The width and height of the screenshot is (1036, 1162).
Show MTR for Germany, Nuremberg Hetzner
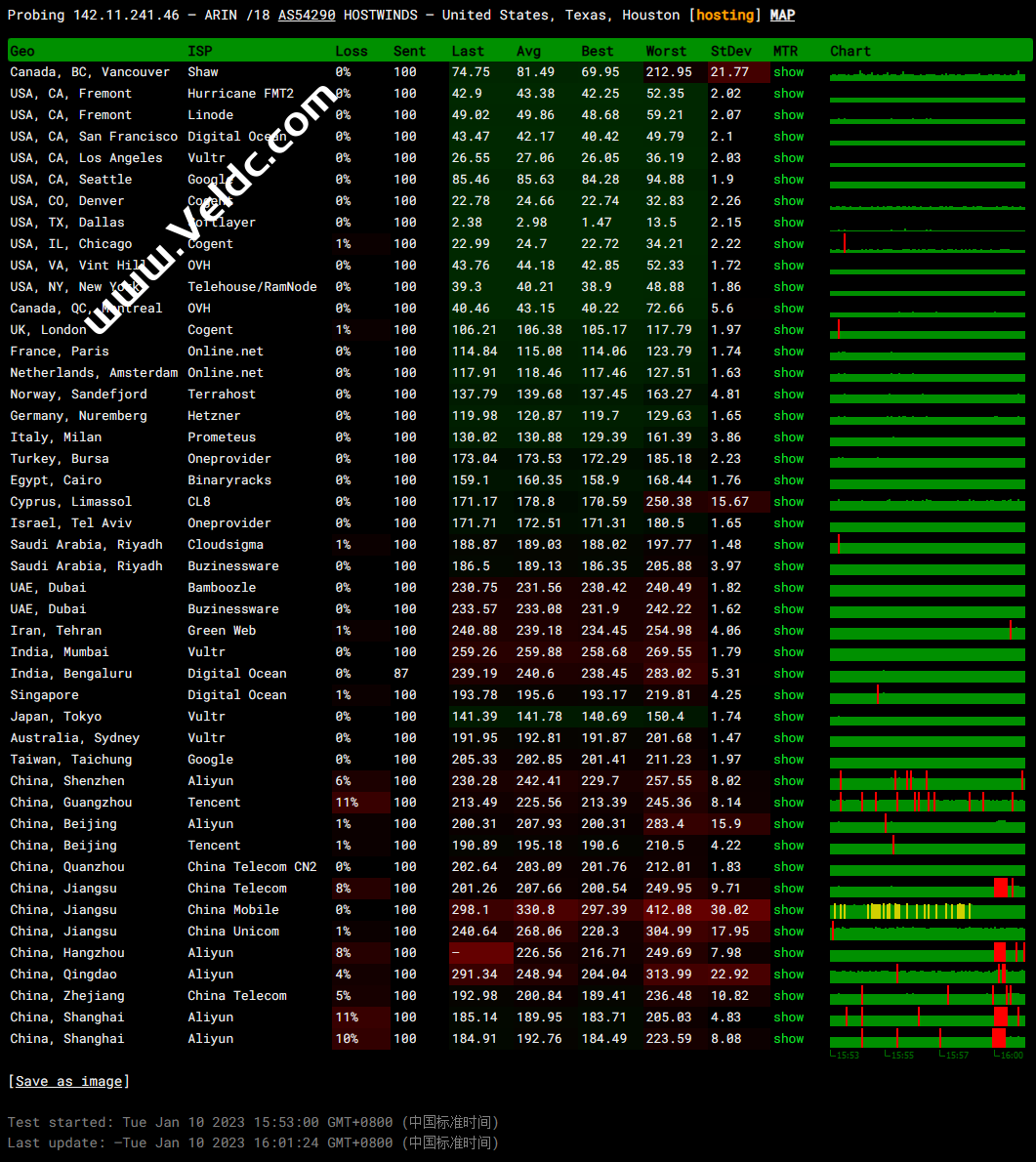click(x=789, y=416)
